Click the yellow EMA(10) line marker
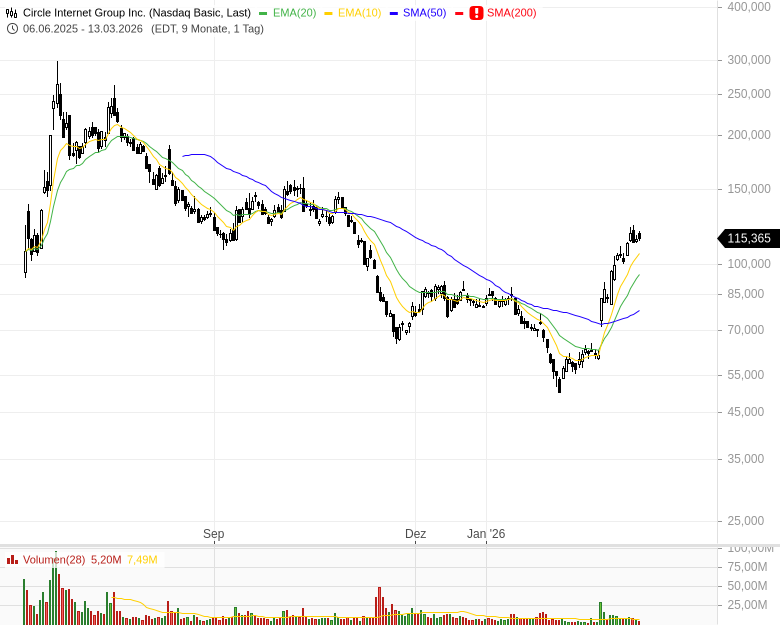Image resolution: width=780 pixels, height=625 pixels. 329,13
